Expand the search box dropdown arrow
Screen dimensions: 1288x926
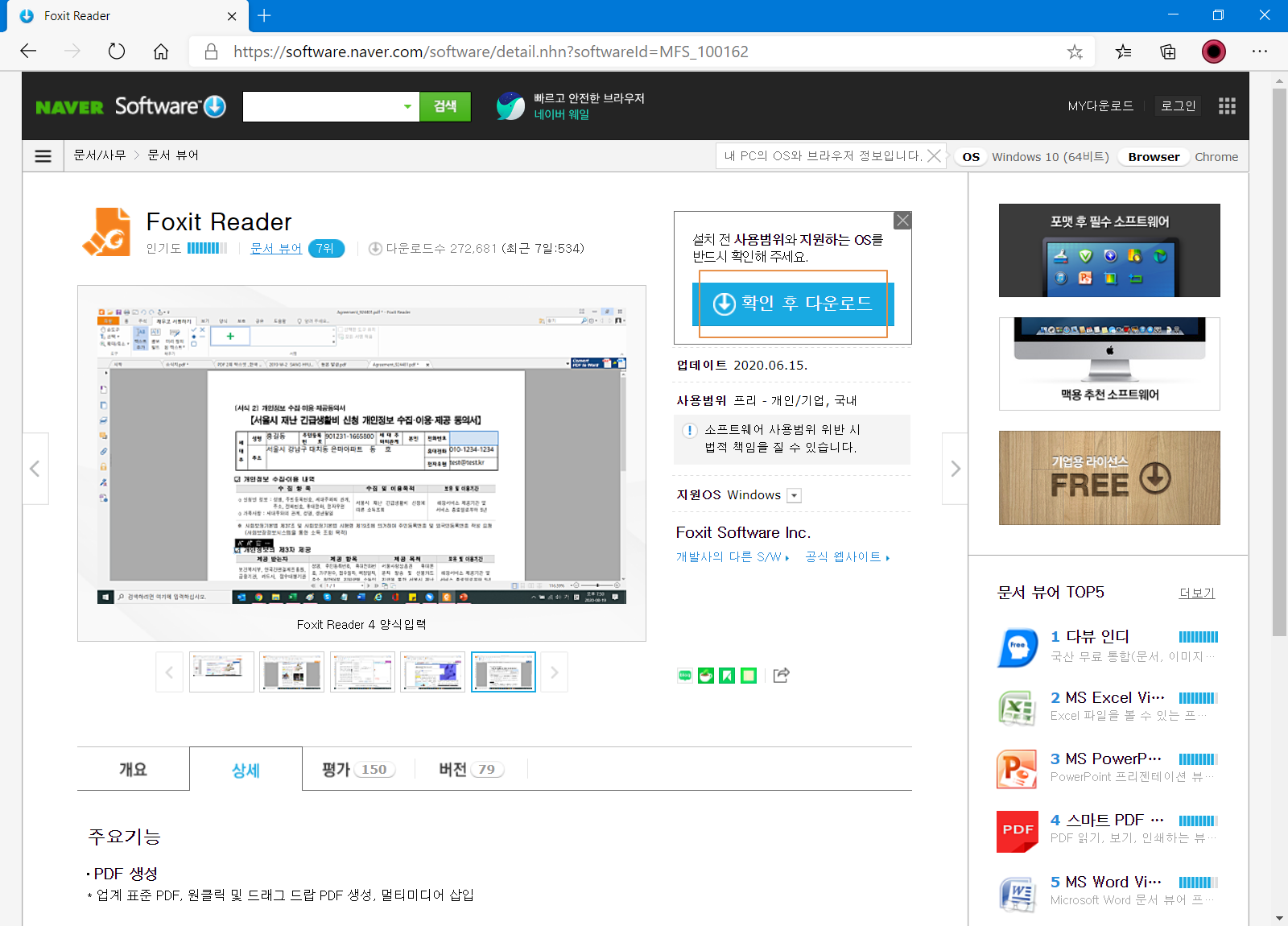point(407,106)
